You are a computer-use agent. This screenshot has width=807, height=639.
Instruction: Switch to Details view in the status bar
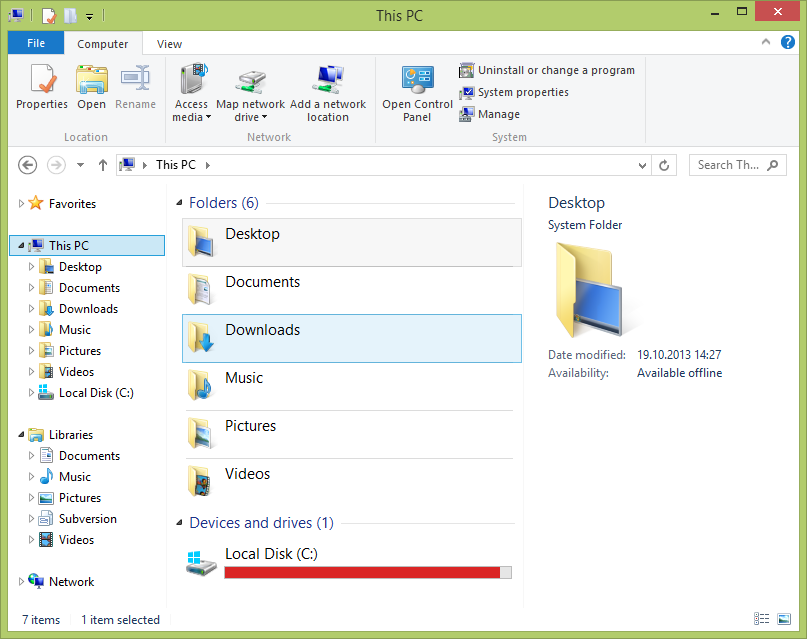tap(761, 619)
